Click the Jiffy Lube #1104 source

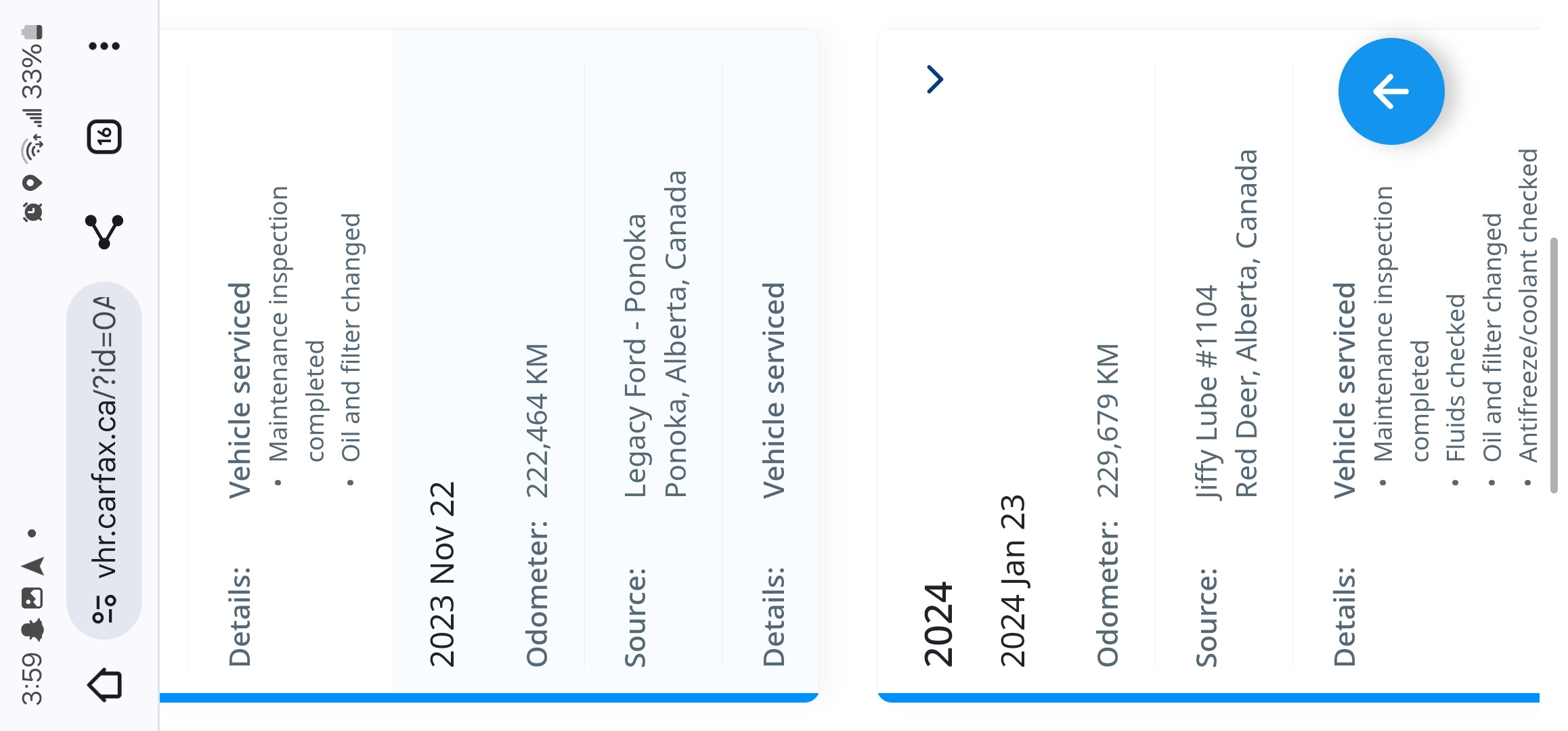tap(1206, 392)
